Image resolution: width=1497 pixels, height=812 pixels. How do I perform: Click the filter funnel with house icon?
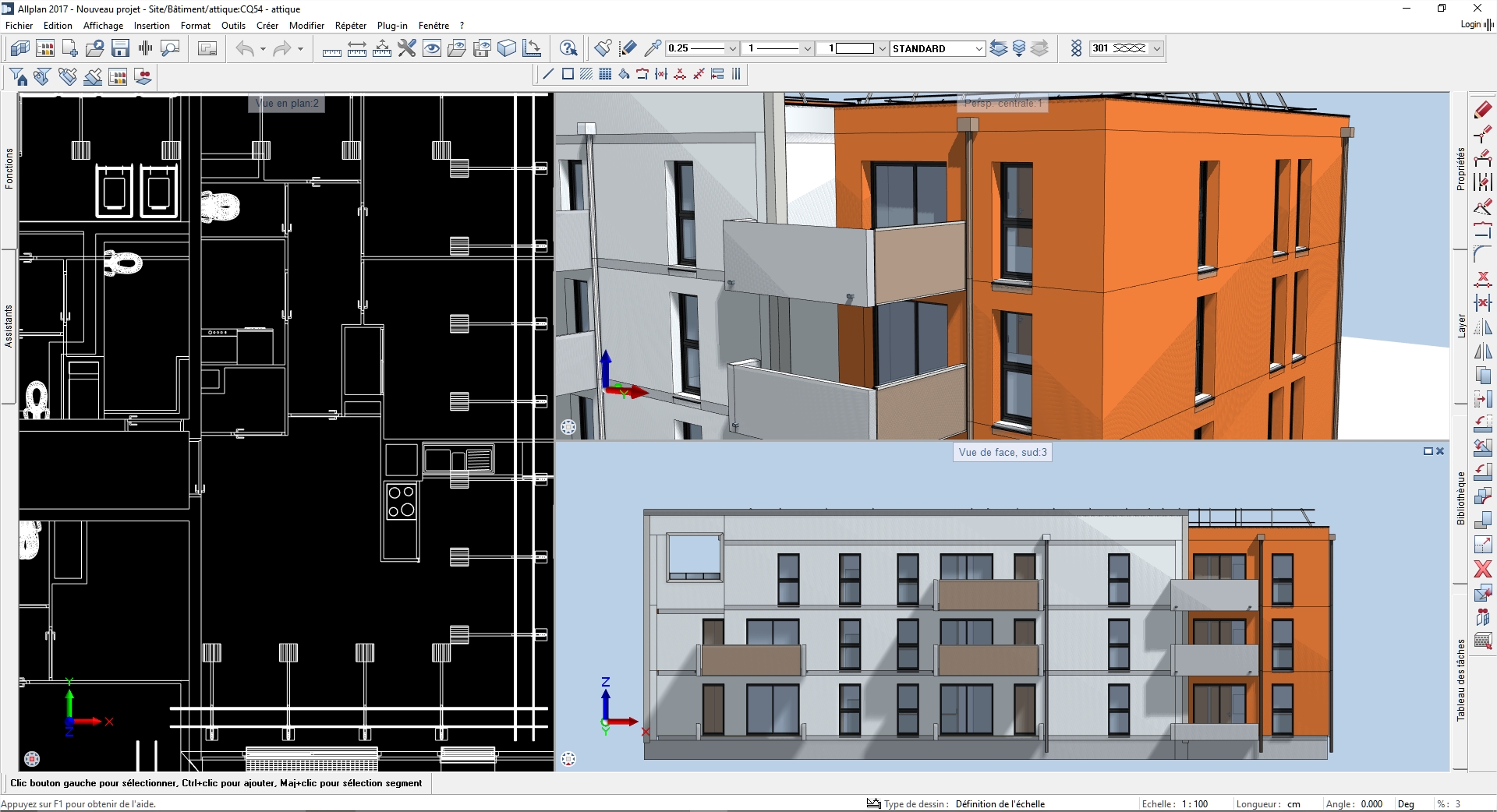point(19,76)
